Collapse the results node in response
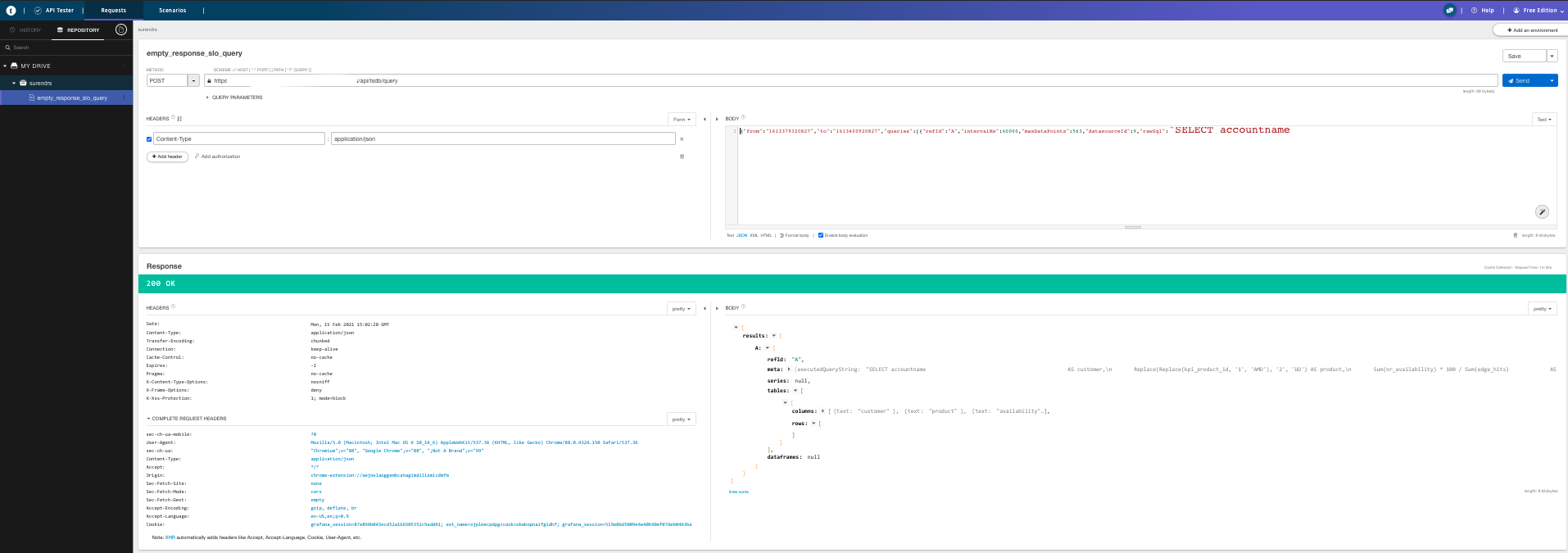The width and height of the screenshot is (1568, 553). point(774,336)
